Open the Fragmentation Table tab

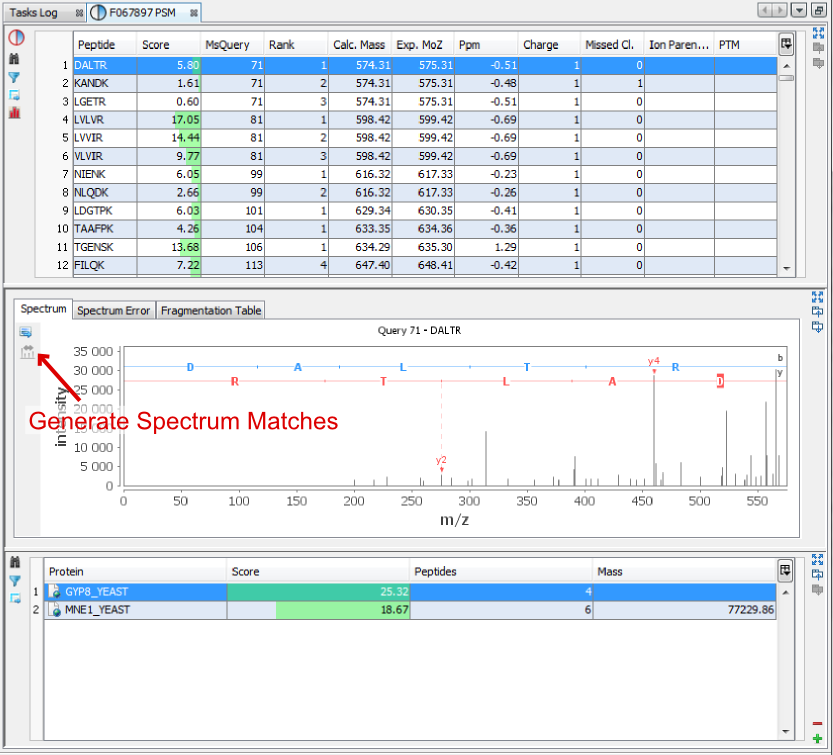pos(211,311)
